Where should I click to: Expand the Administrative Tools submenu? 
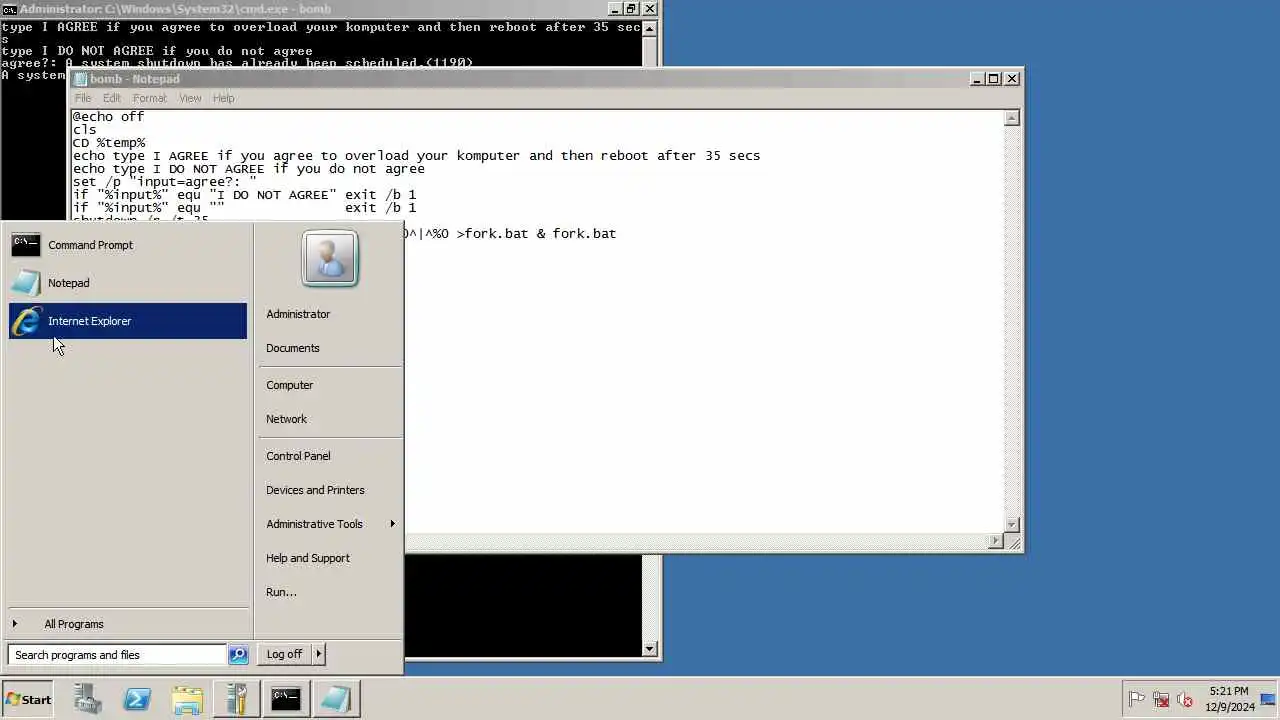(x=330, y=524)
